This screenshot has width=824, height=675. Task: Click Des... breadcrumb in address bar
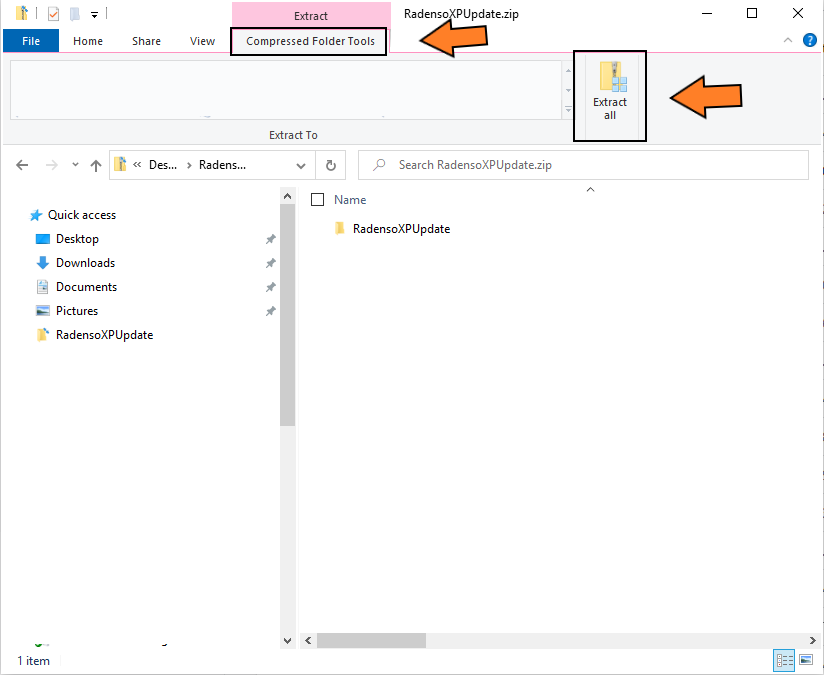pyautogui.click(x=163, y=165)
